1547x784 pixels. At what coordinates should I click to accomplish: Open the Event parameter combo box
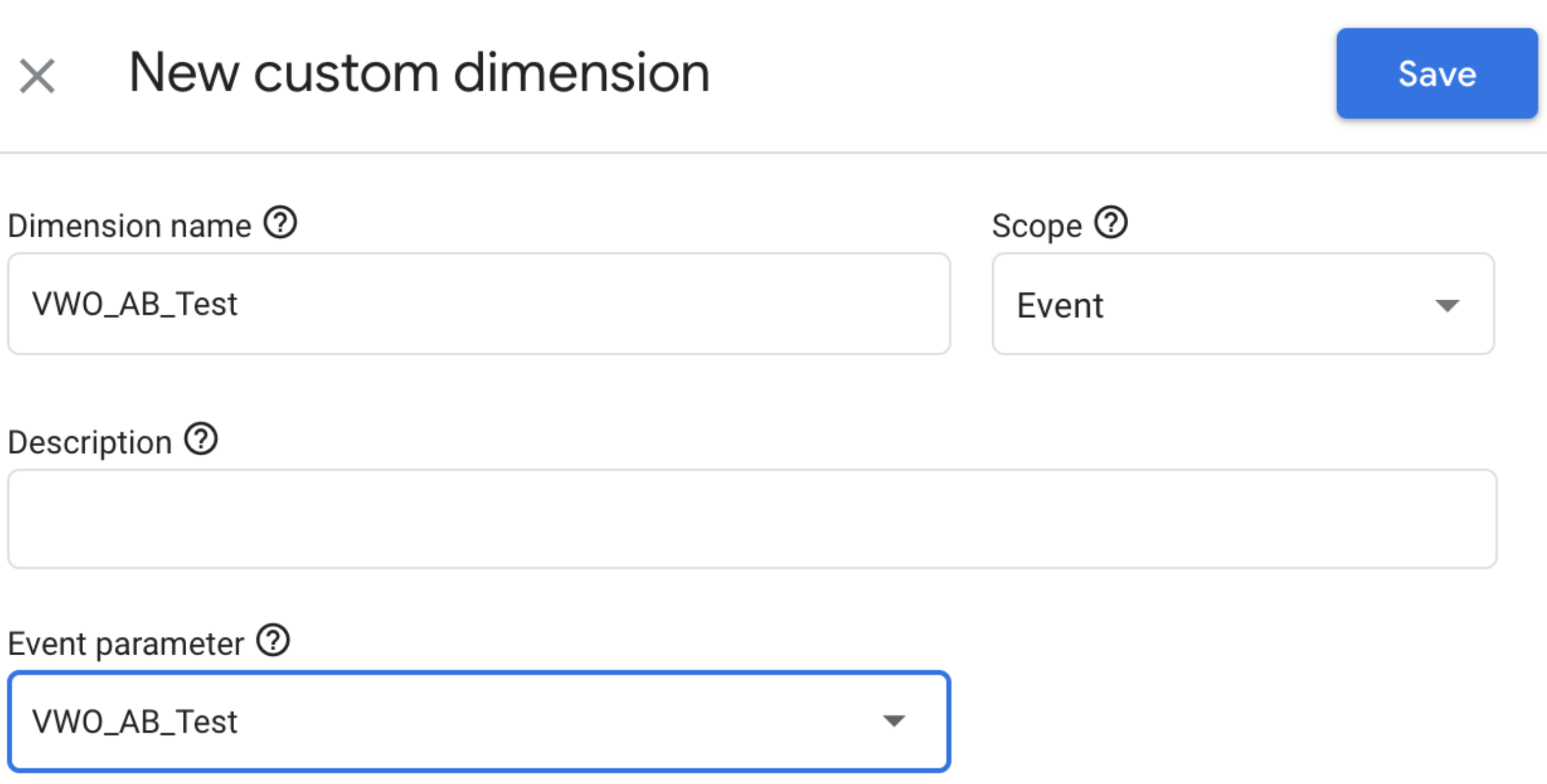479,722
